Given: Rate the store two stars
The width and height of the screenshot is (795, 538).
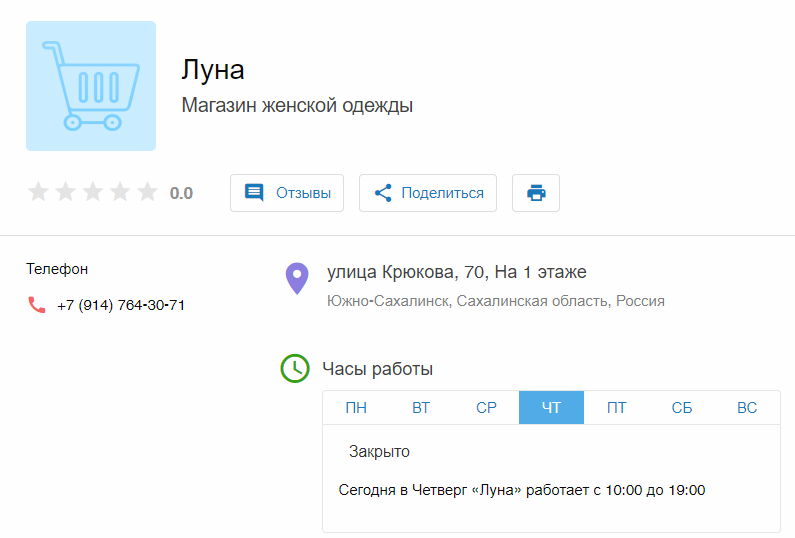Looking at the screenshot, I should coord(65,192).
